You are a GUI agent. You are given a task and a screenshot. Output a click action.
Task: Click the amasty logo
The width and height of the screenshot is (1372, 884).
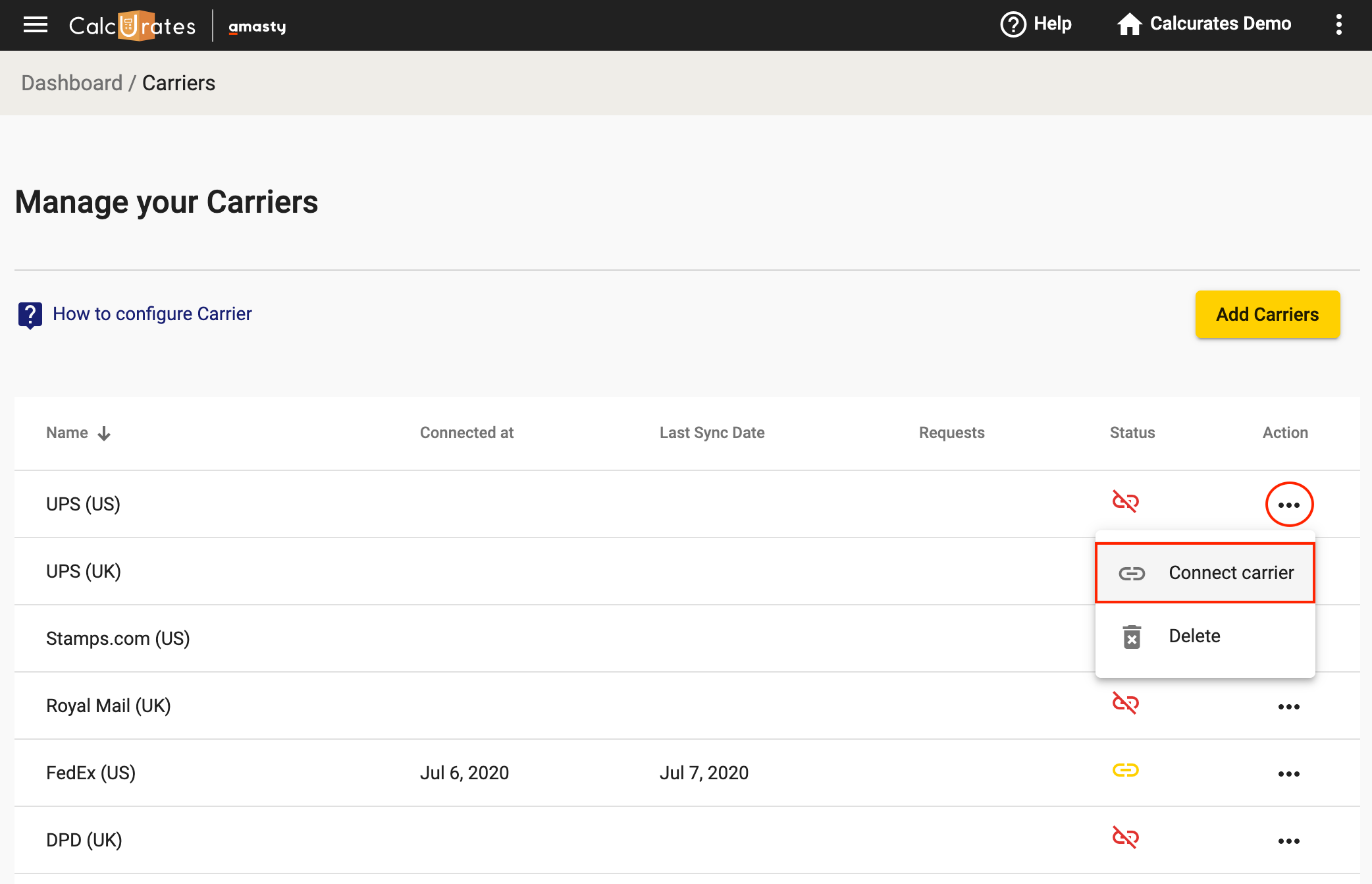point(257,27)
